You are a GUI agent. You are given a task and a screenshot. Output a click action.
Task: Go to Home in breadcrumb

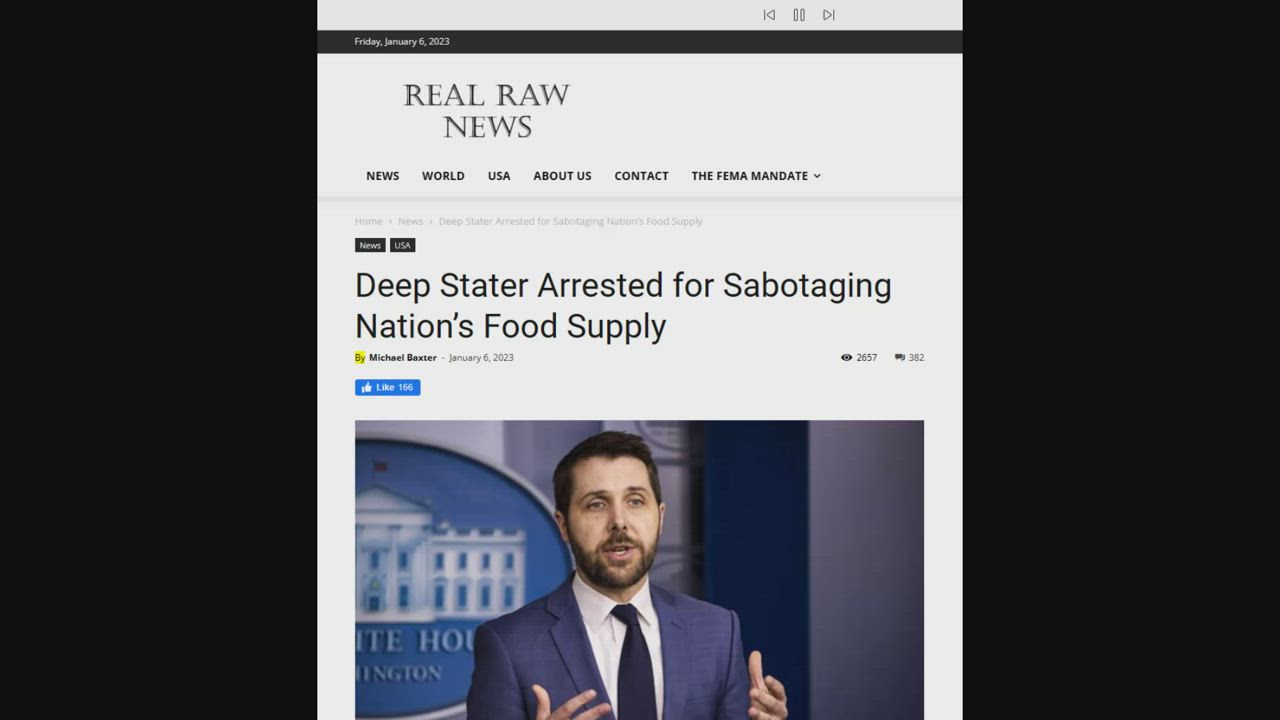pos(368,221)
